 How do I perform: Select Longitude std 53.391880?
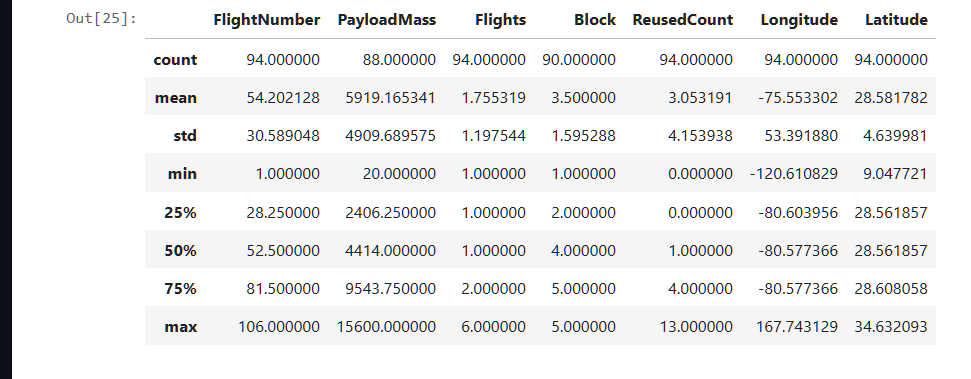coord(801,136)
